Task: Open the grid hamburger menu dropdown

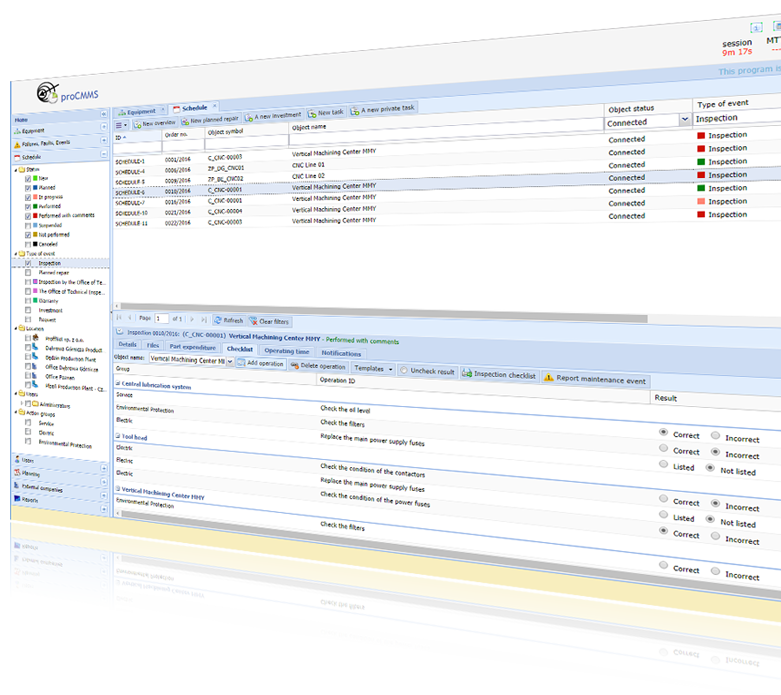Action: tap(121, 125)
